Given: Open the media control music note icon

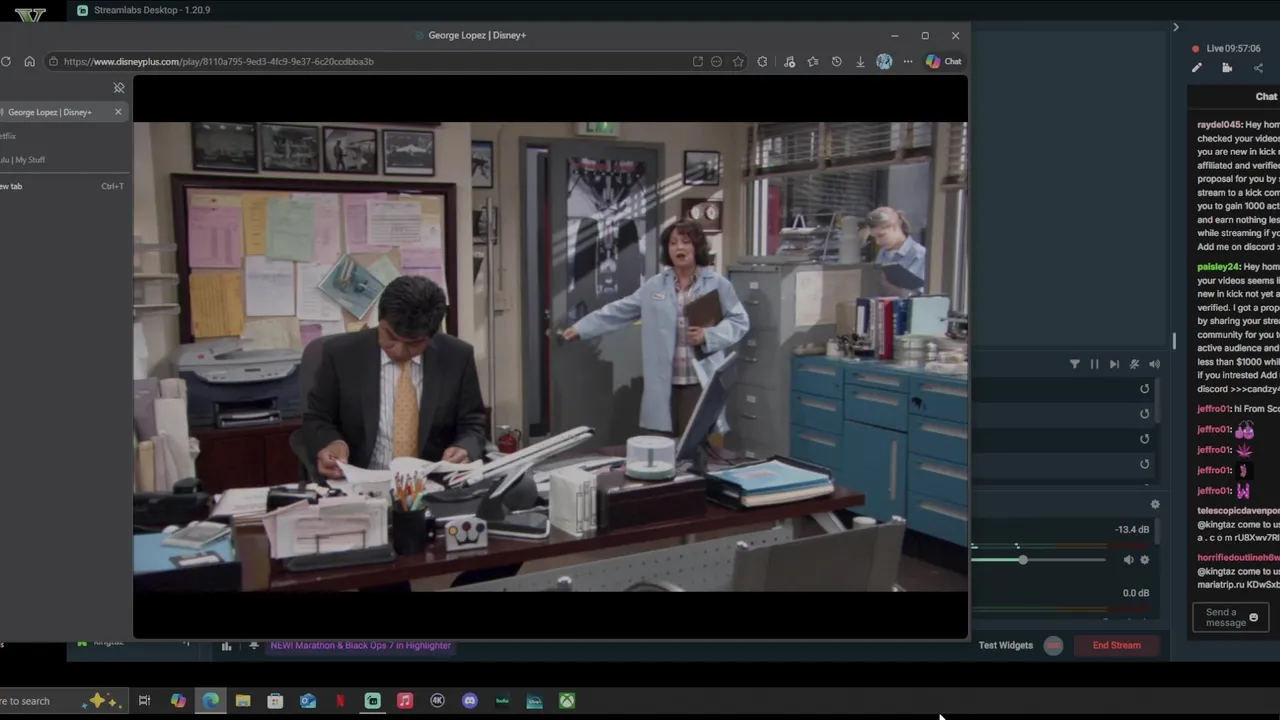Looking at the screenshot, I should [789, 61].
